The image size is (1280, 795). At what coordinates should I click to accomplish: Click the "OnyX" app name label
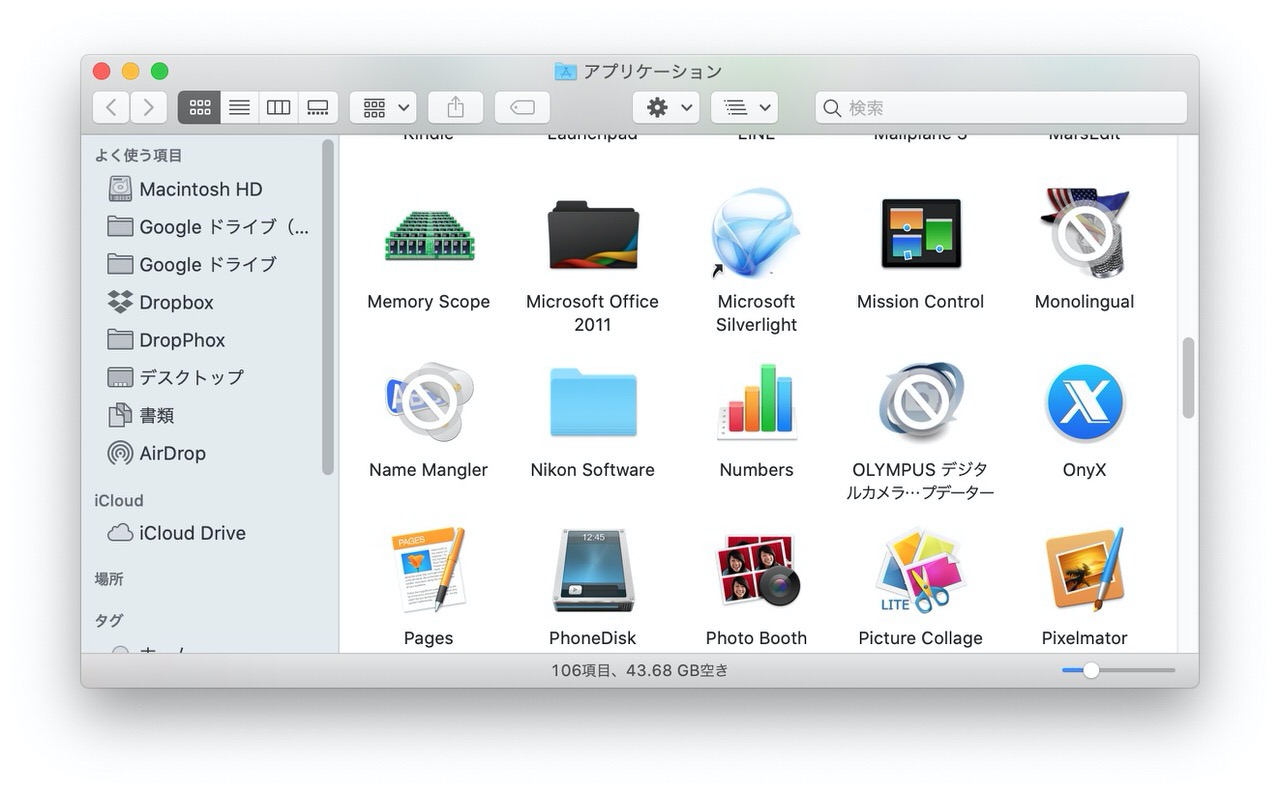[1085, 469]
